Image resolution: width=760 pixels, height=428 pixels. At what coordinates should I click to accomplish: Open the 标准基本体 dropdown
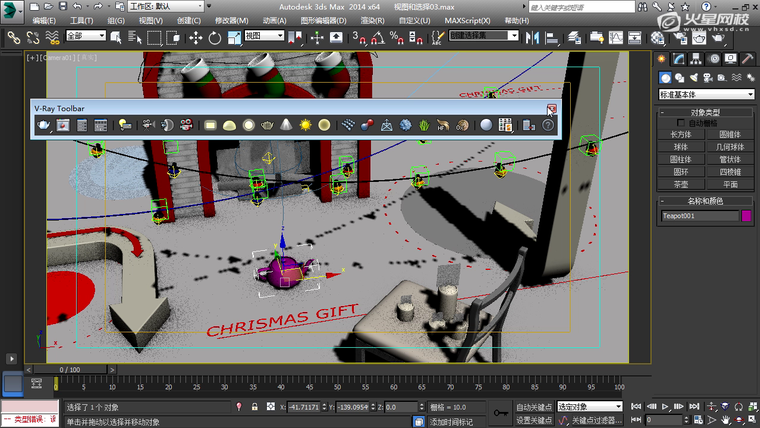coord(704,93)
